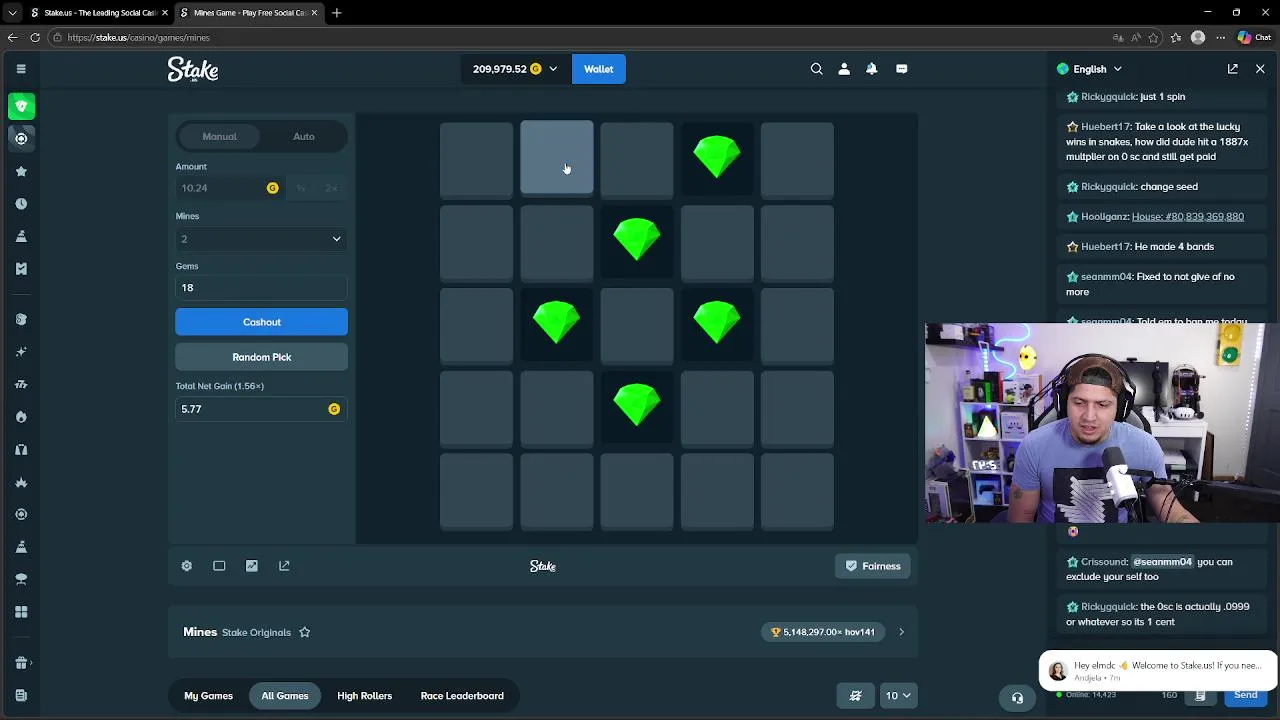The width and height of the screenshot is (1280, 720).
Task: Select the My Games tab
Action: point(208,696)
